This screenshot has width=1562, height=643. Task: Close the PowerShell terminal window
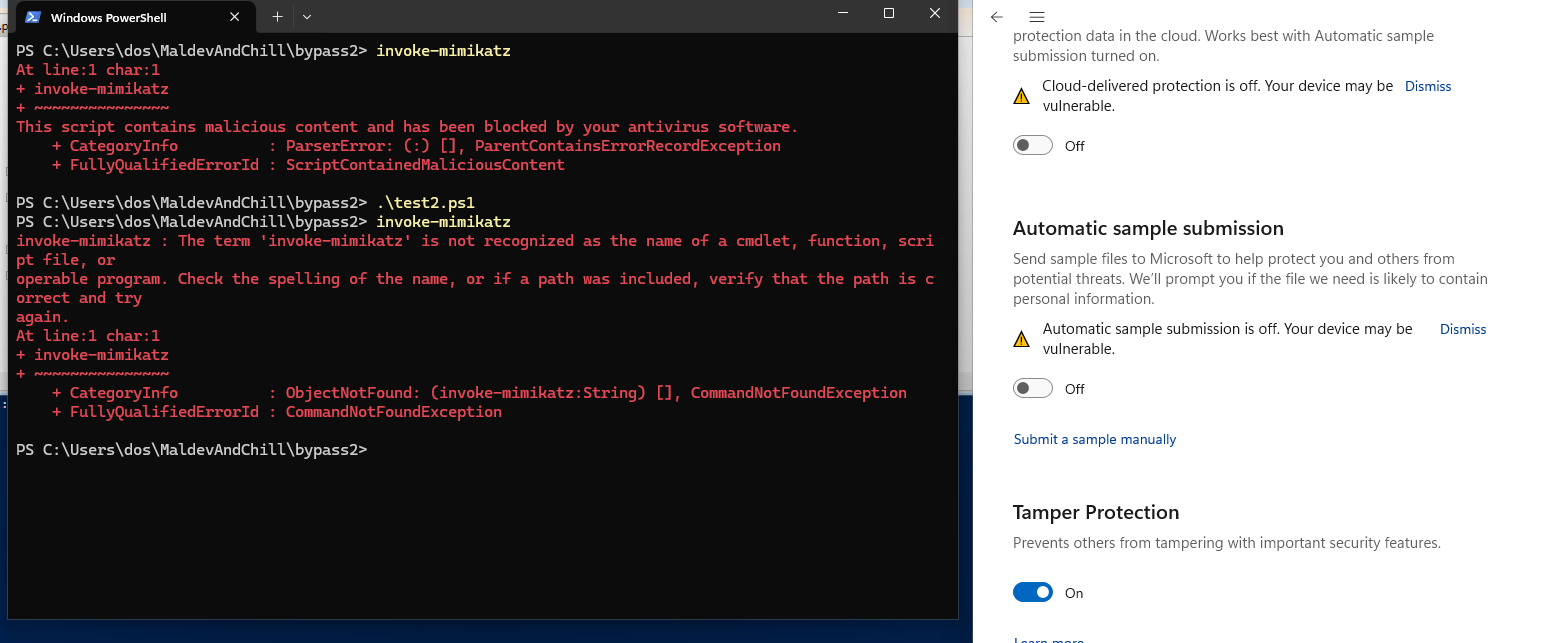coord(935,13)
